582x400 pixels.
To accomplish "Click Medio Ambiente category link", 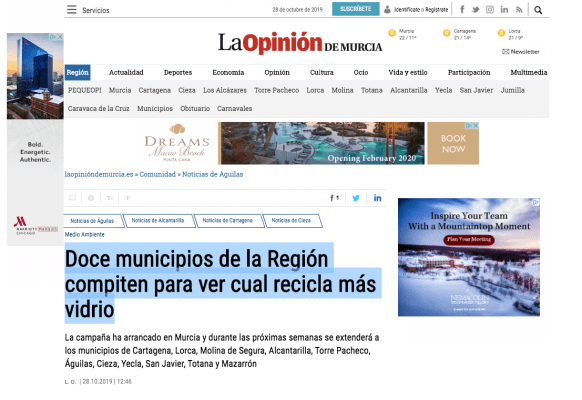I will 85,235.
